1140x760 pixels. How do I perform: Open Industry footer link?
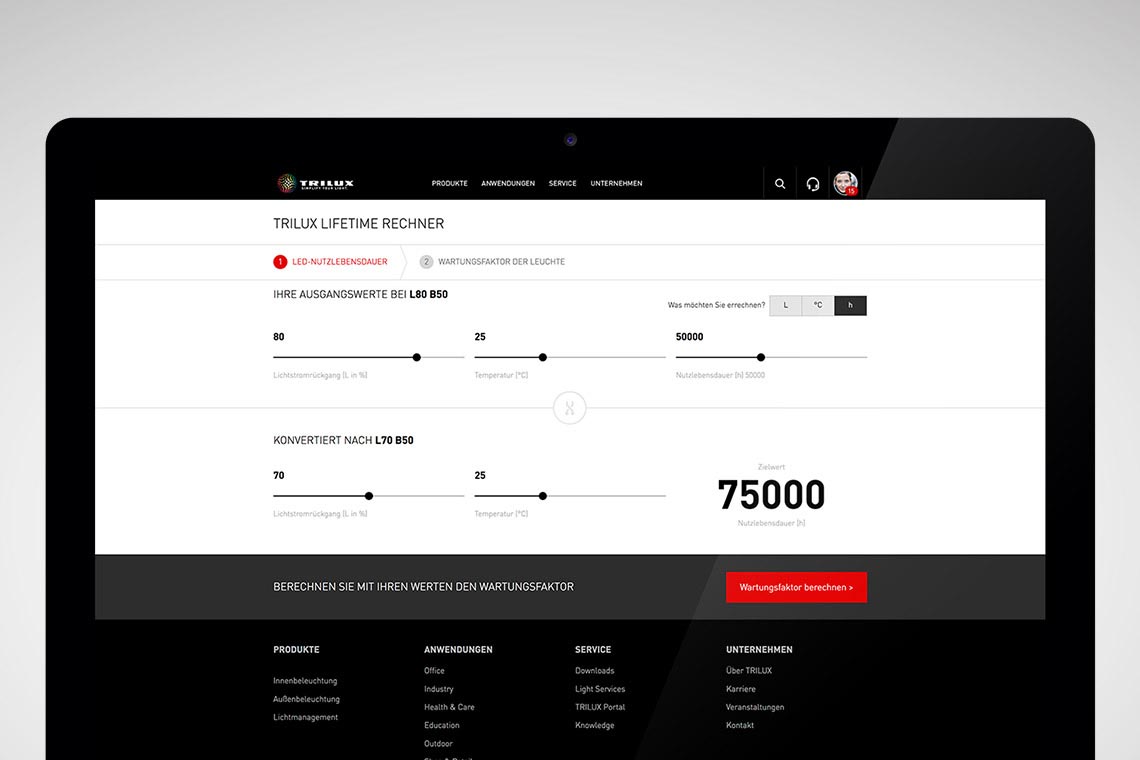click(438, 689)
